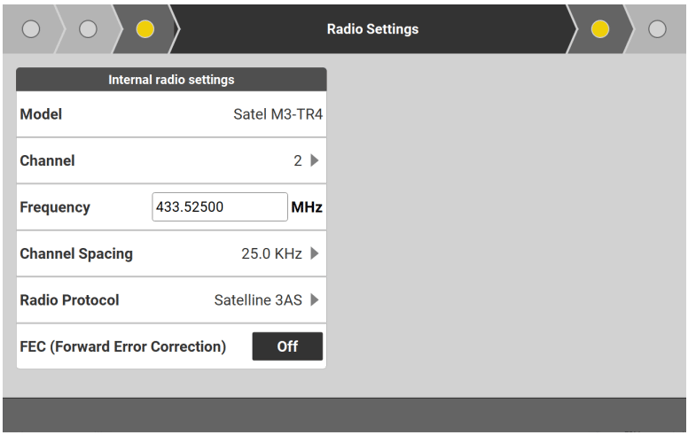Click the Frequency row label

coord(55,208)
